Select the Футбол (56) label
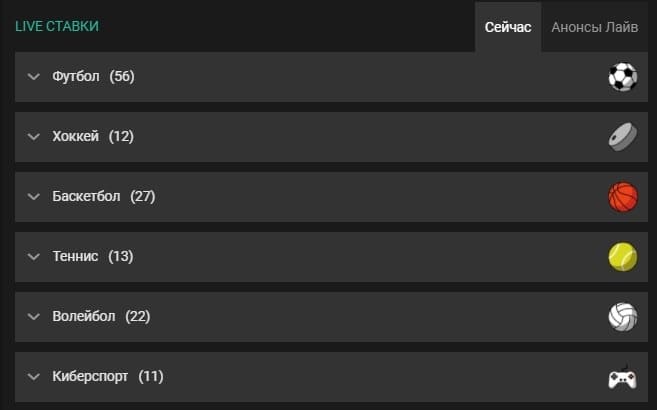 pos(93,77)
